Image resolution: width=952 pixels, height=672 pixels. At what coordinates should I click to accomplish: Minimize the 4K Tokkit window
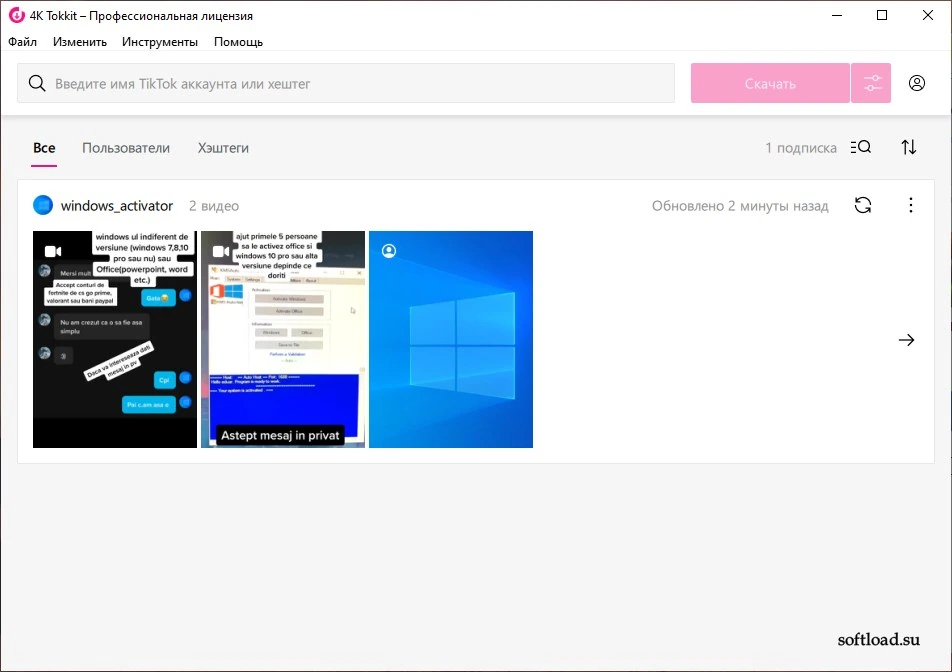[x=837, y=15]
